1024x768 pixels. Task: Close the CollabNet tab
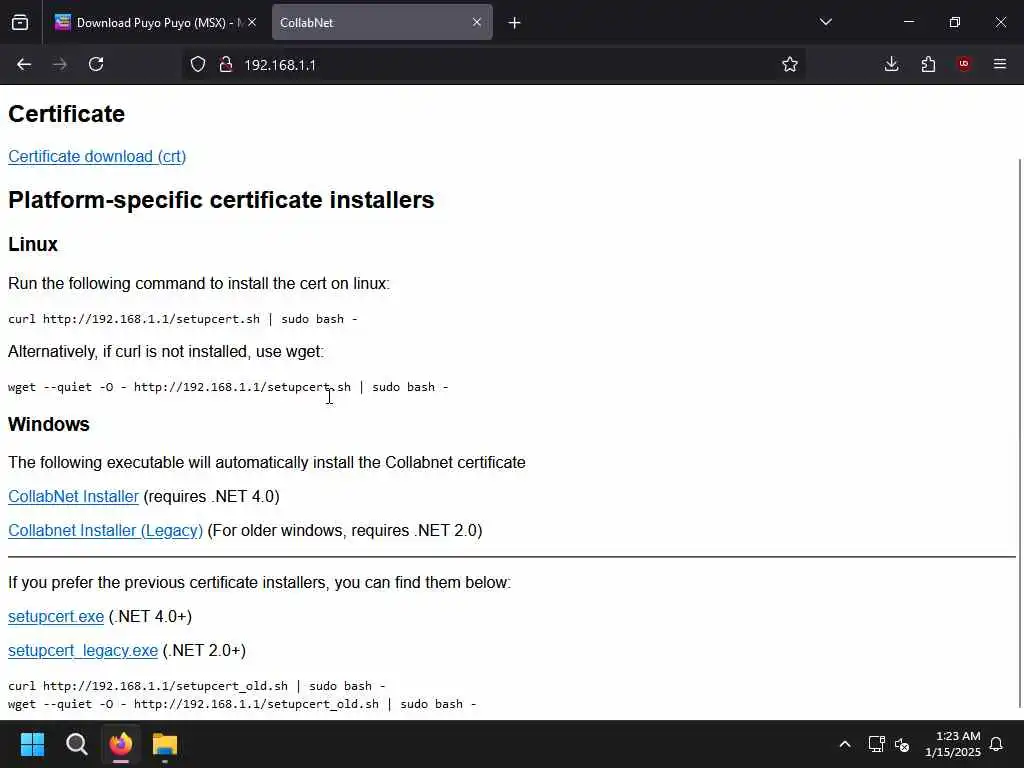pyautogui.click(x=477, y=22)
